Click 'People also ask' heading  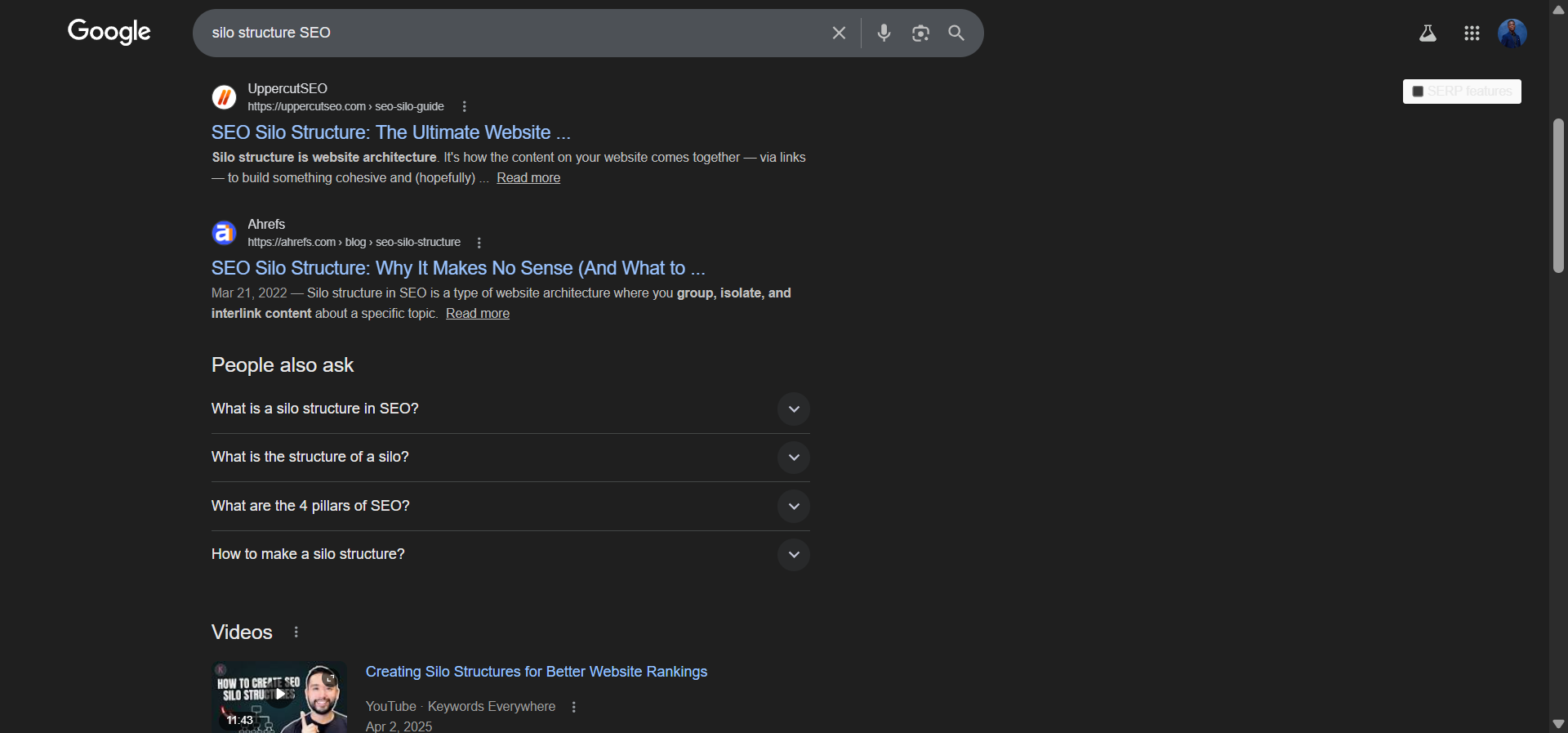pos(283,365)
